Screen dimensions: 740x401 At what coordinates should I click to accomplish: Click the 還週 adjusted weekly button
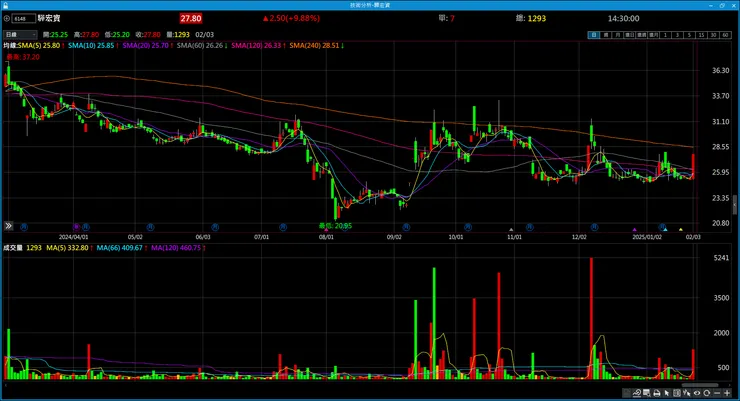coord(641,35)
